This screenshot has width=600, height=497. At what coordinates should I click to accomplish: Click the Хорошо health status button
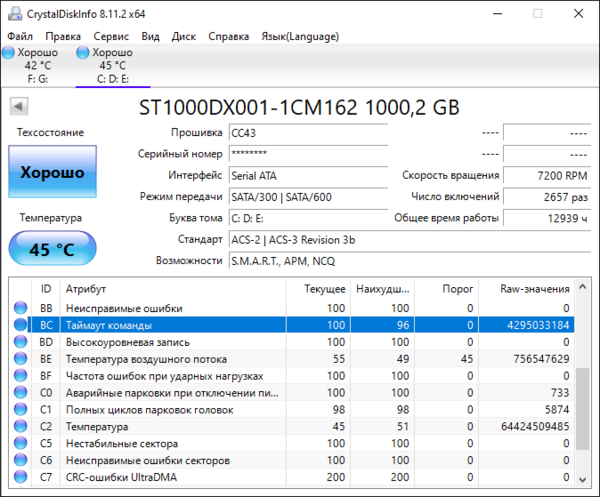click(x=52, y=171)
